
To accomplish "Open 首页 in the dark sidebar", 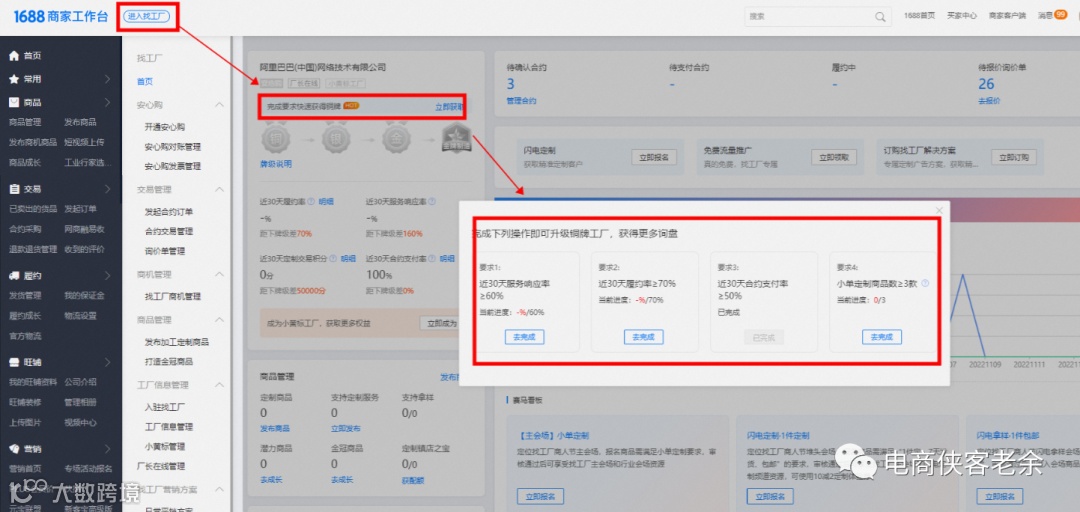I will [32, 56].
